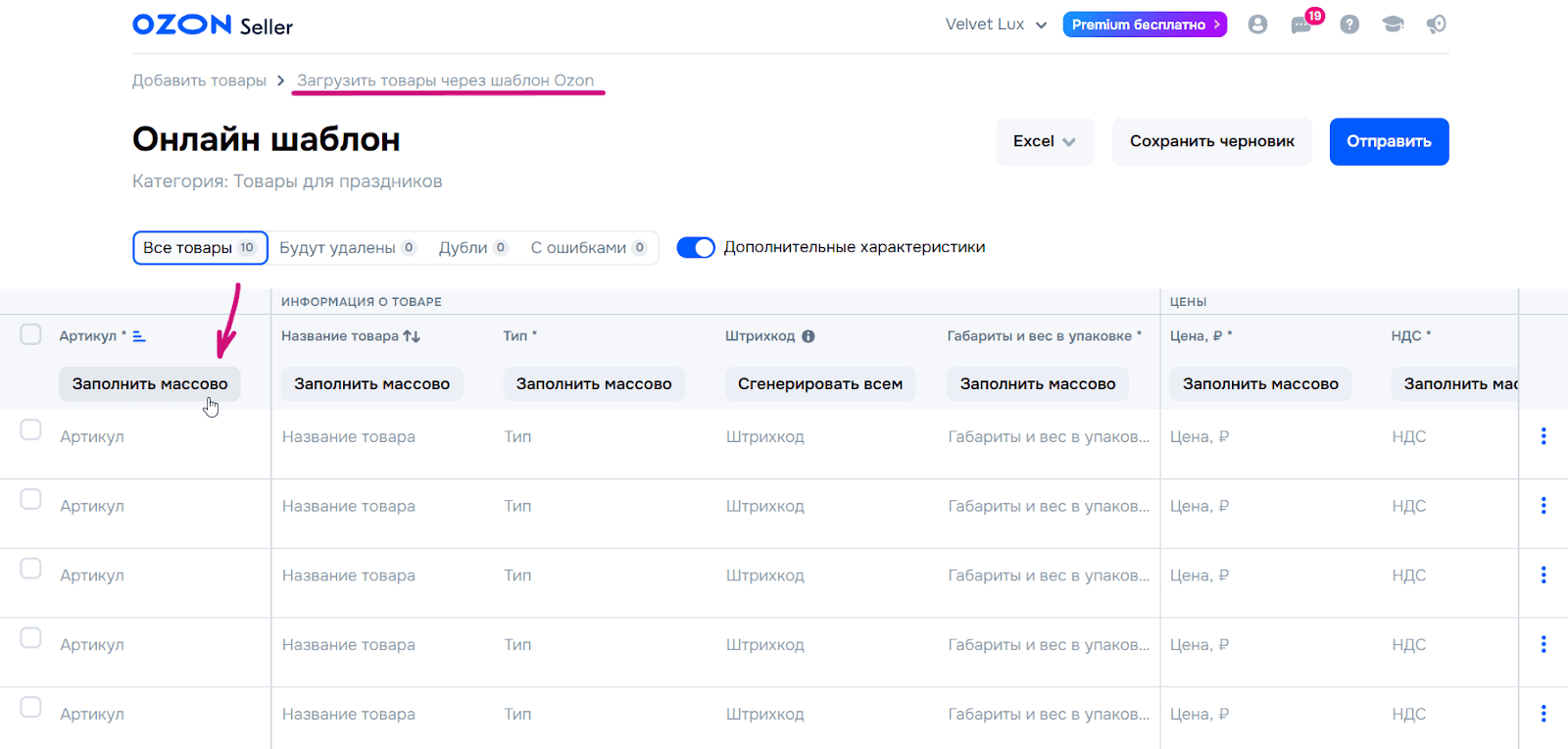
Task: Select the С ошибками tab
Action: pyautogui.click(x=588, y=248)
